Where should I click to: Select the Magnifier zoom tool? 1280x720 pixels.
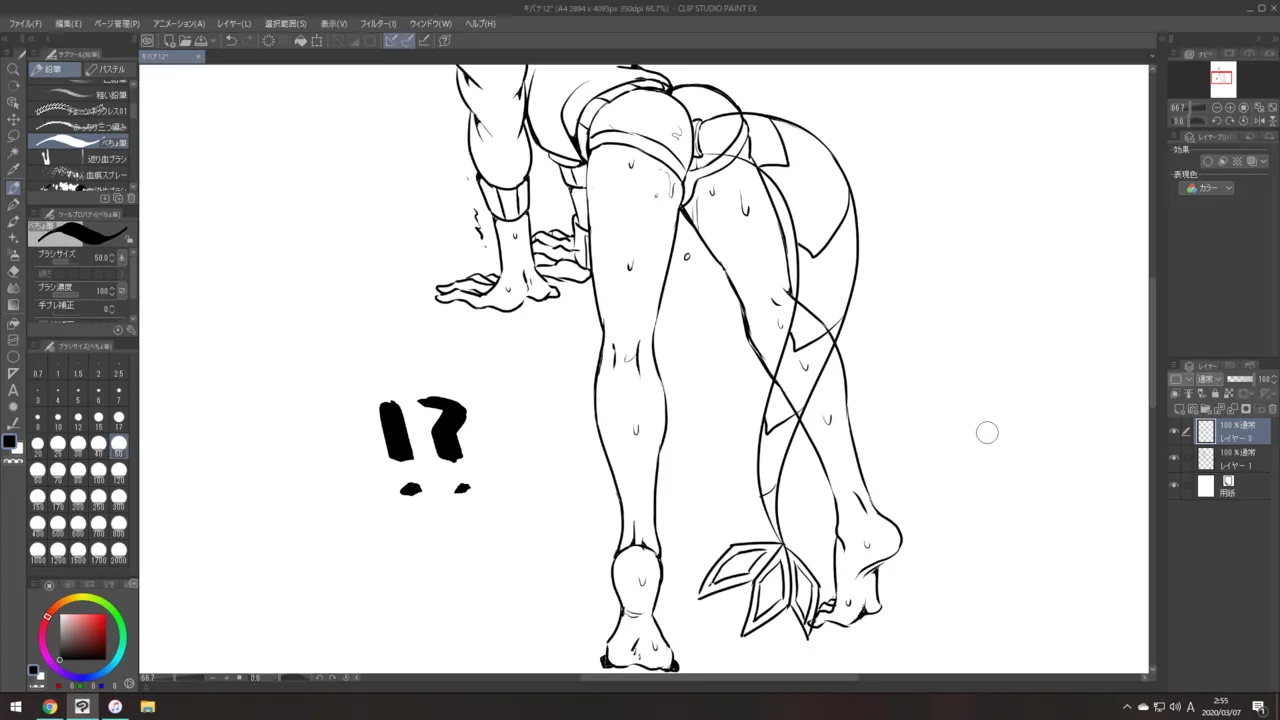(13, 69)
